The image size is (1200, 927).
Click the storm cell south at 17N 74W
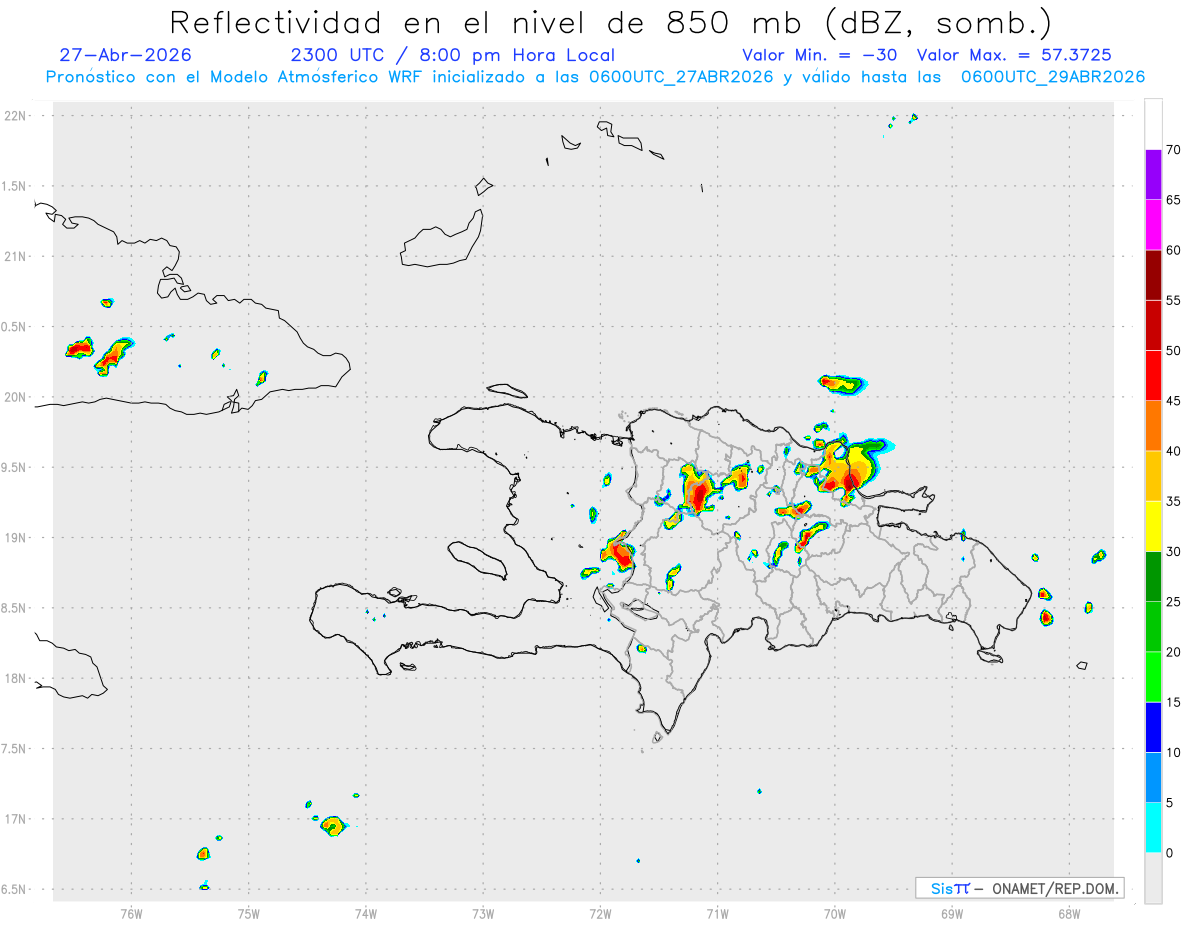tap(332, 826)
